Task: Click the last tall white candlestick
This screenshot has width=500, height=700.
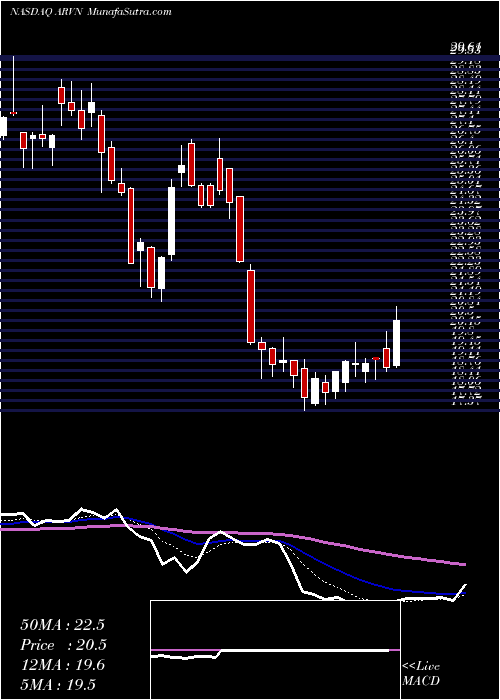Action: point(396,343)
